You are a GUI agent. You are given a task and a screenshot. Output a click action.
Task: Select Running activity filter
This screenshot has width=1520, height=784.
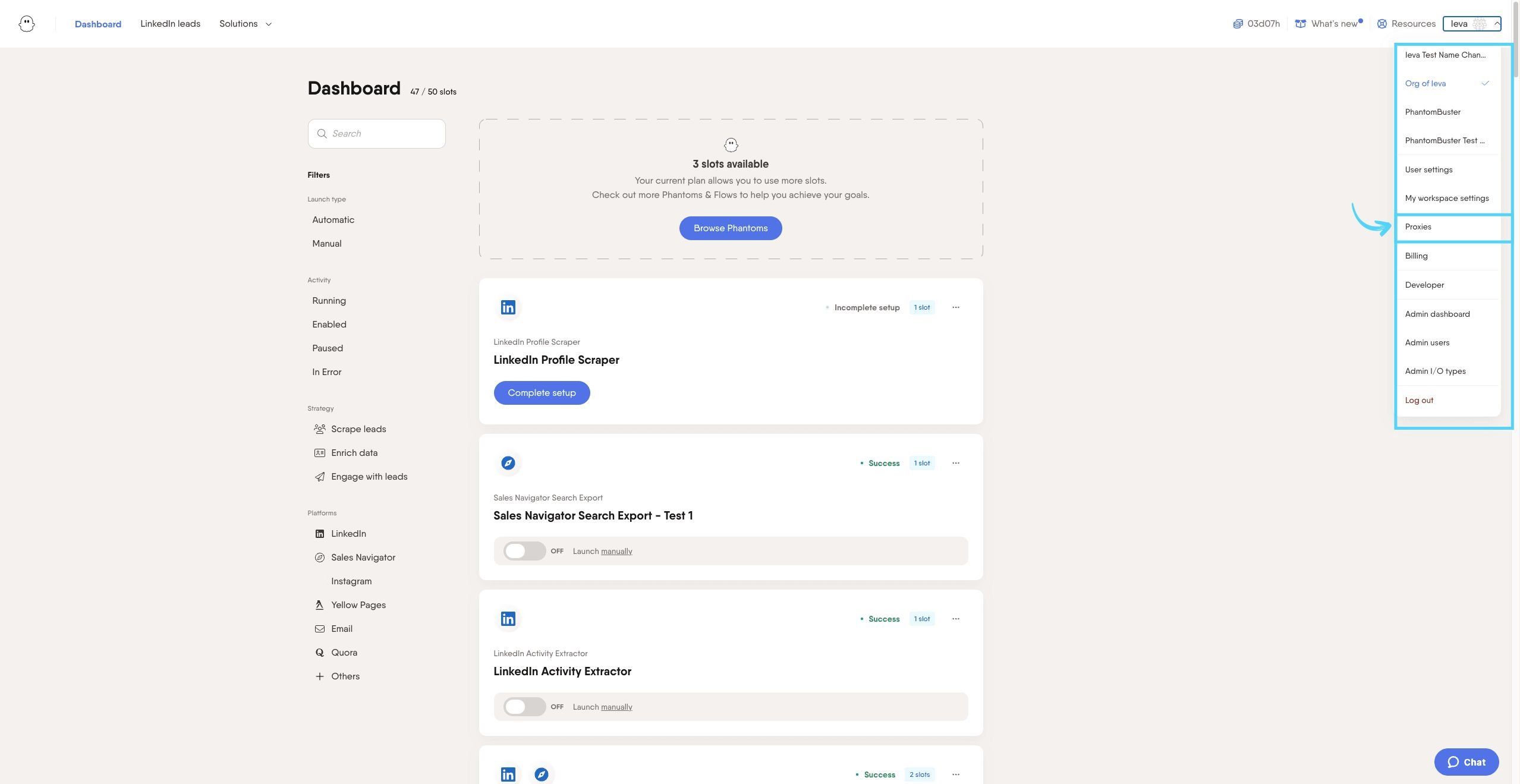(x=329, y=301)
